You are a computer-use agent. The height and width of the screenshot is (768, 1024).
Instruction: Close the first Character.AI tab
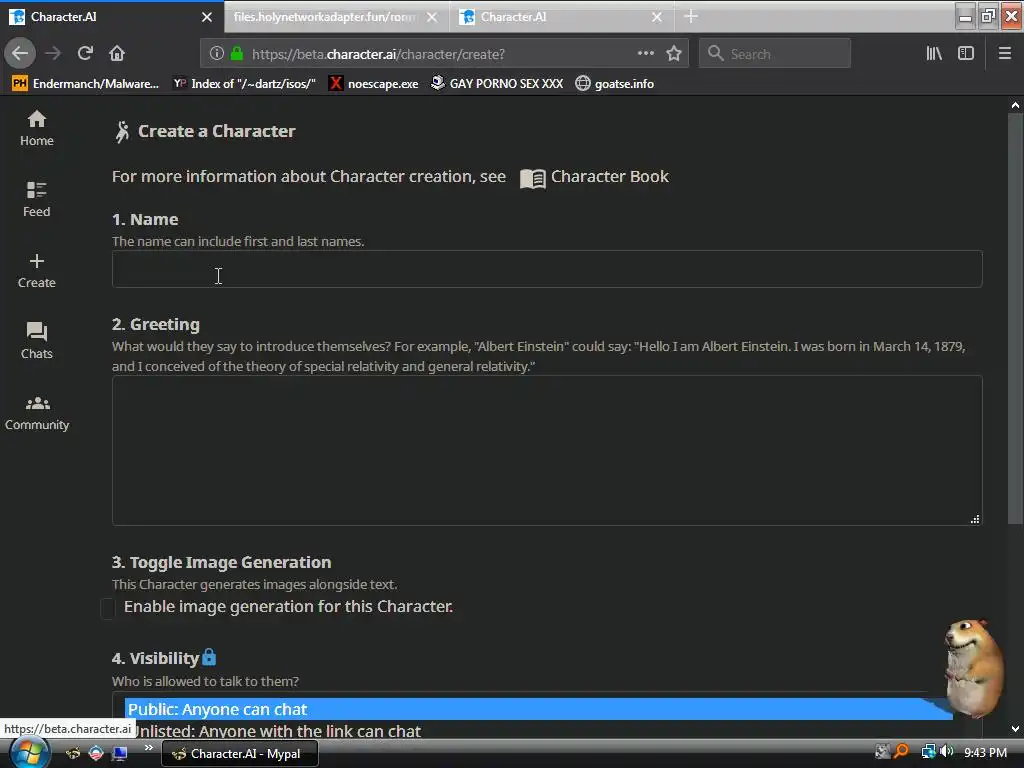tap(207, 17)
